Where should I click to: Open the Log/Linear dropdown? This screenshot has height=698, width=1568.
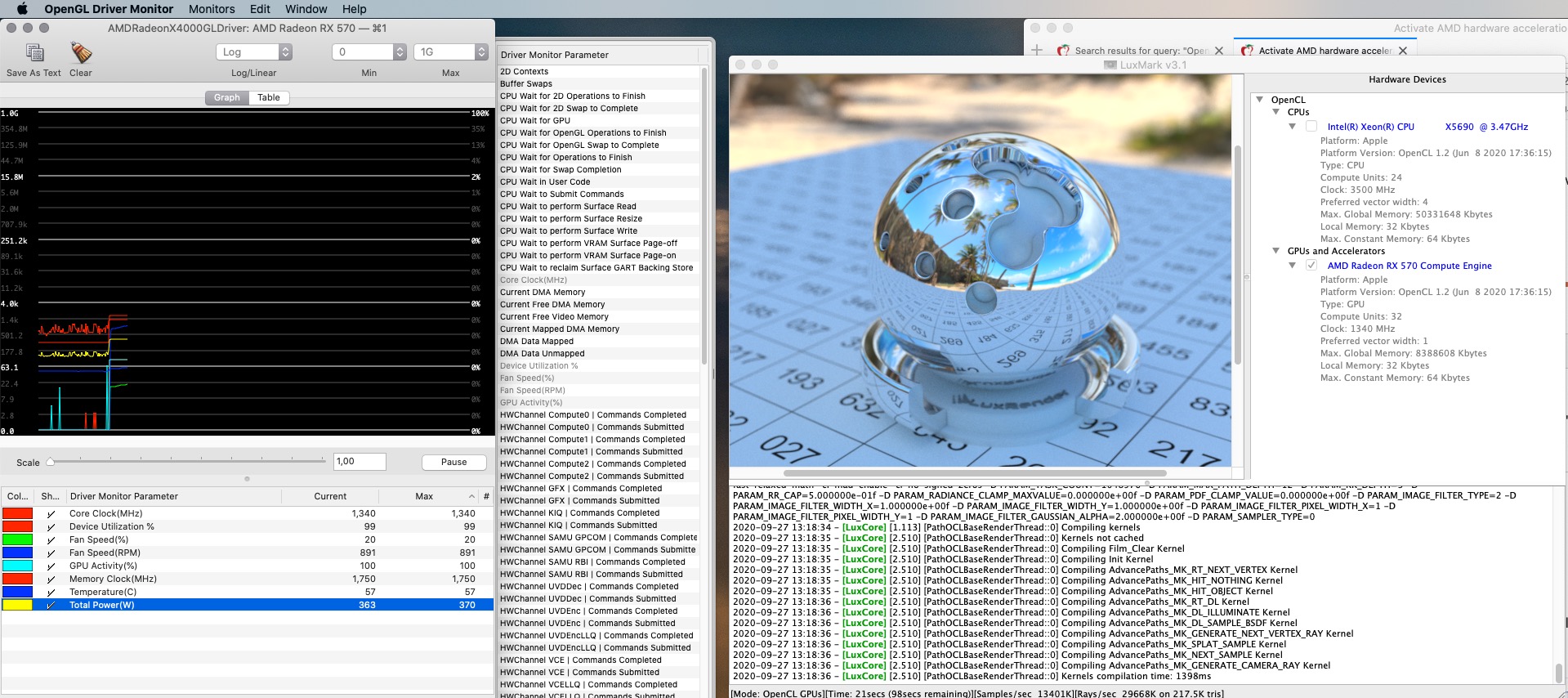[254, 51]
